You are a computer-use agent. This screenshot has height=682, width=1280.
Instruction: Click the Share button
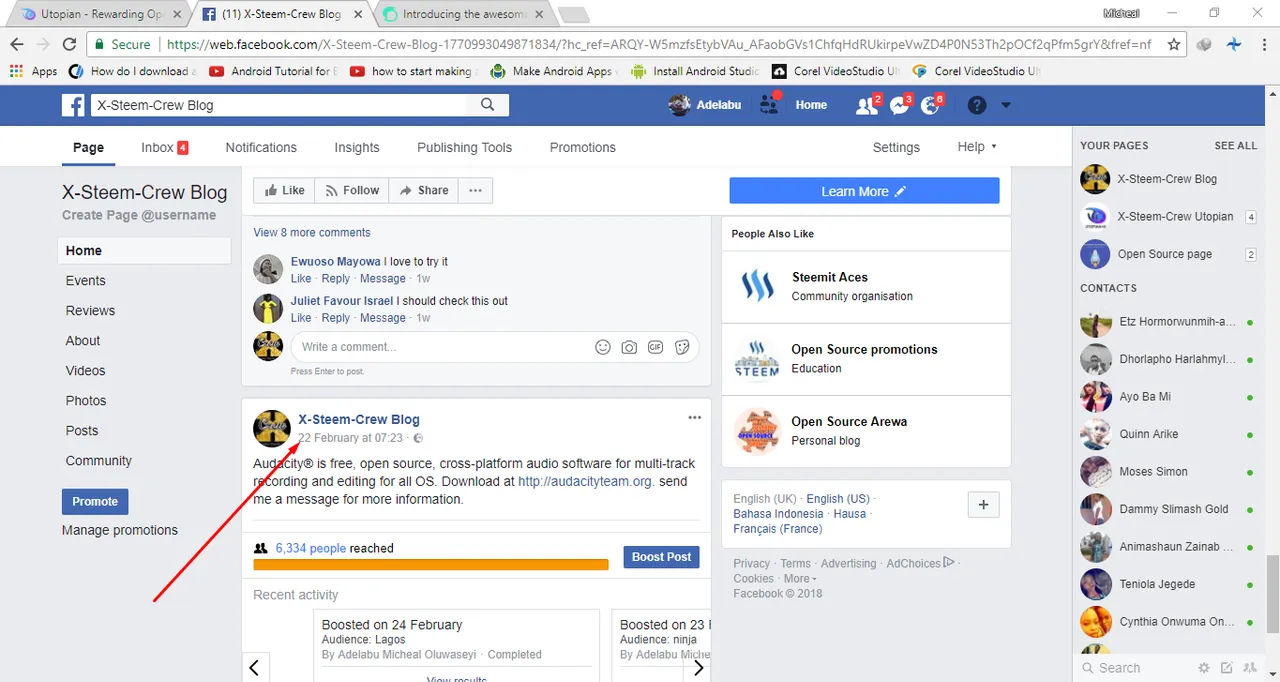(423, 190)
